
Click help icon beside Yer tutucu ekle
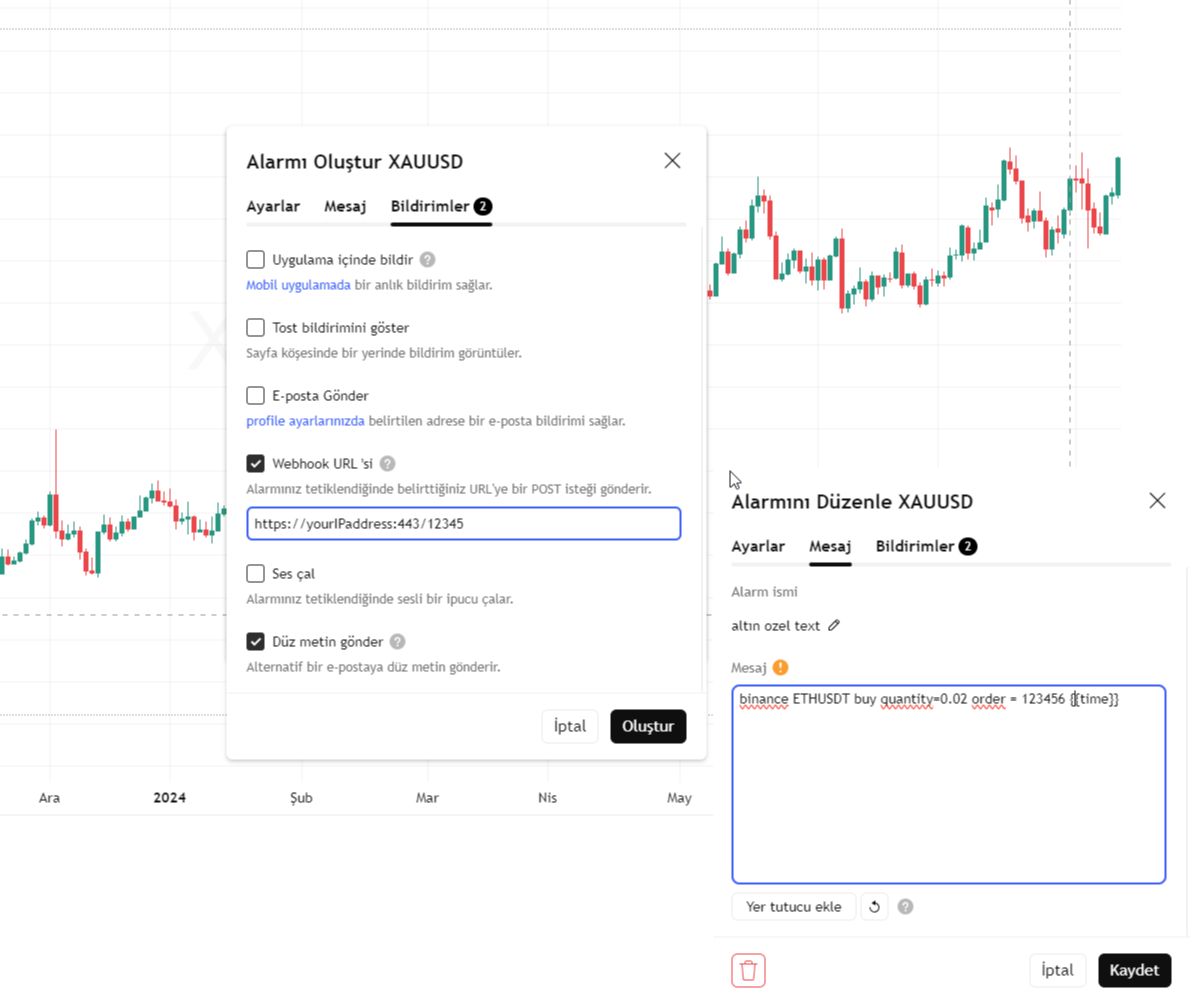point(905,907)
